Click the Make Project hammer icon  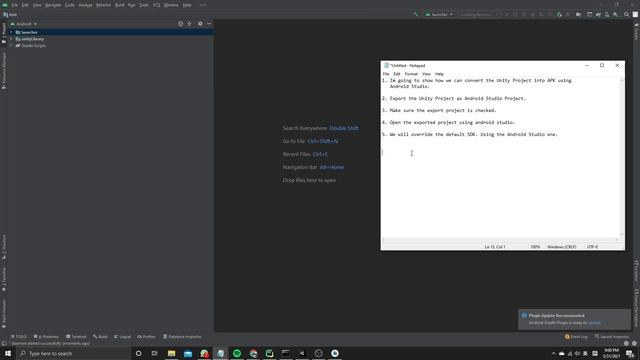(416, 14)
